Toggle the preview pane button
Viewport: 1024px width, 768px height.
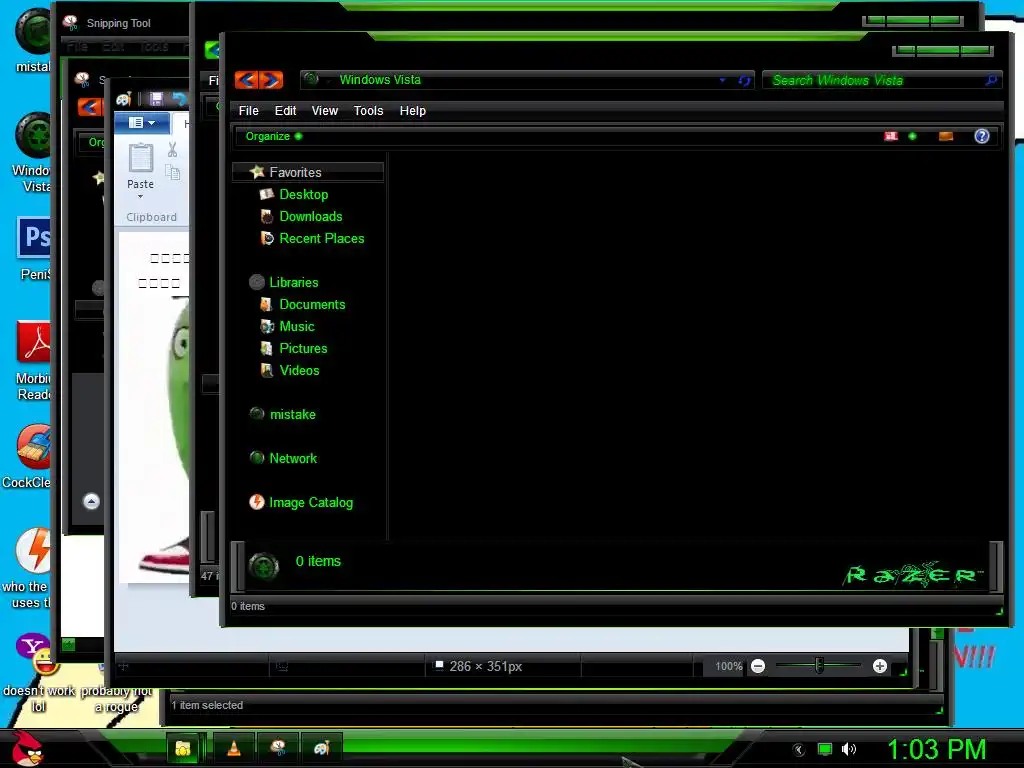click(x=946, y=136)
